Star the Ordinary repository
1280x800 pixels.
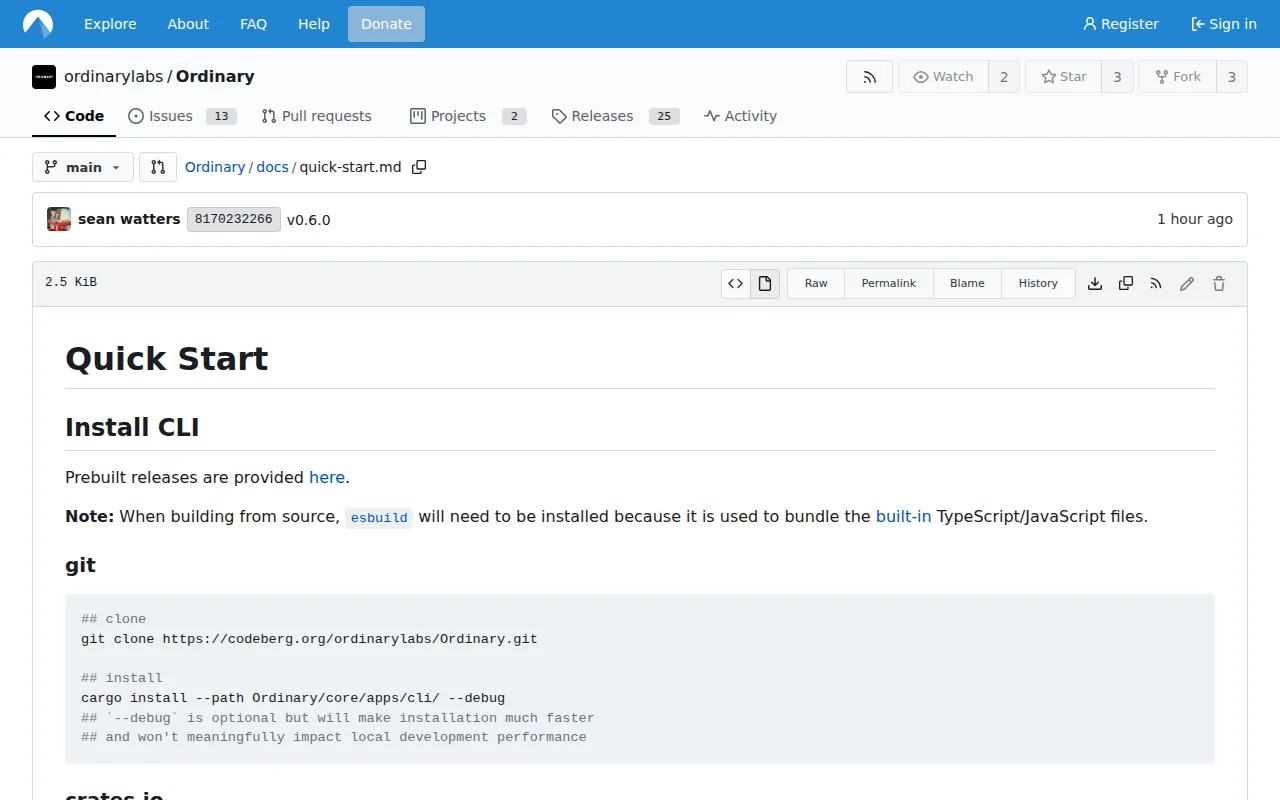coord(1063,77)
